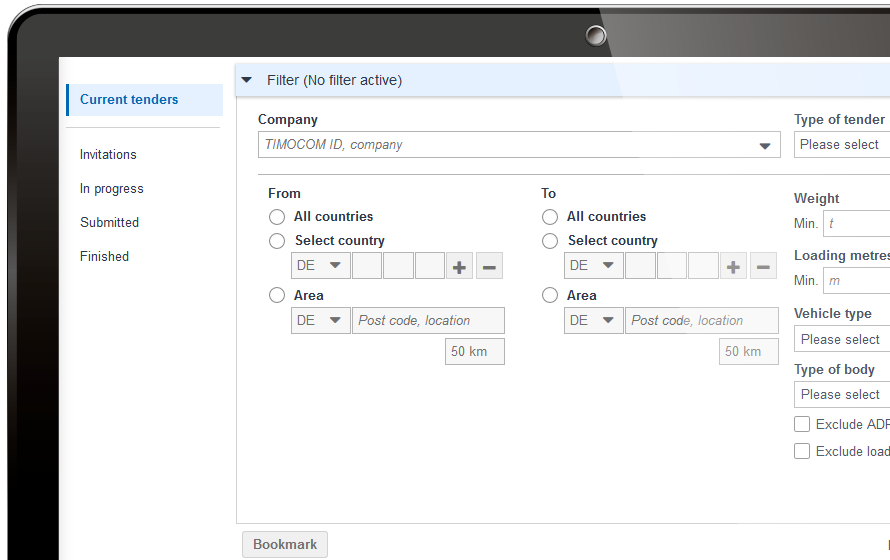This screenshot has width=890, height=560.
Task: Click the Bookmark button
Action: coord(285,545)
